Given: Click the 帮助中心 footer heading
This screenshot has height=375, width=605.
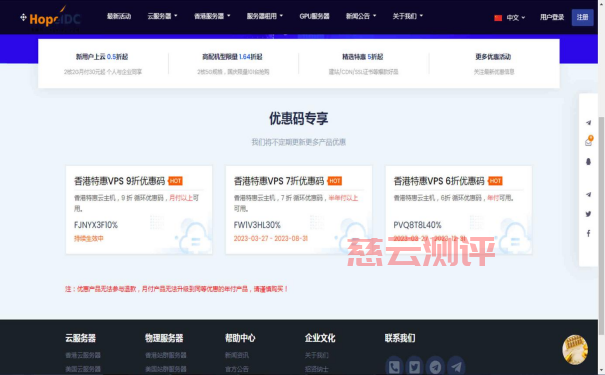Looking at the screenshot, I should click(x=240, y=338).
